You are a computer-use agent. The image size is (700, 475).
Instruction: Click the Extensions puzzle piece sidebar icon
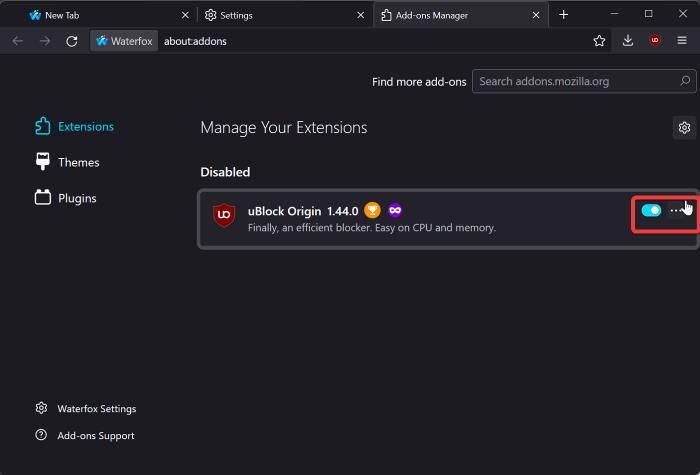pos(42,126)
